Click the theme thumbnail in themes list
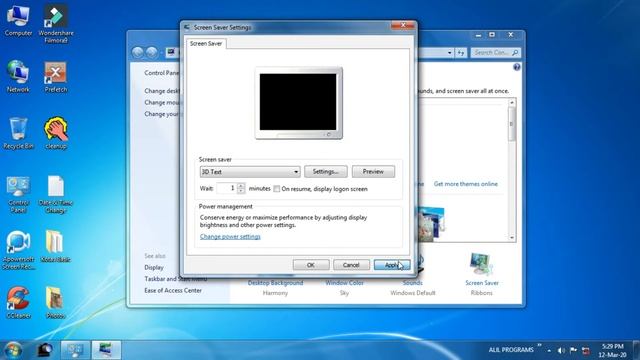The width and height of the screenshot is (640, 360). [x=431, y=224]
